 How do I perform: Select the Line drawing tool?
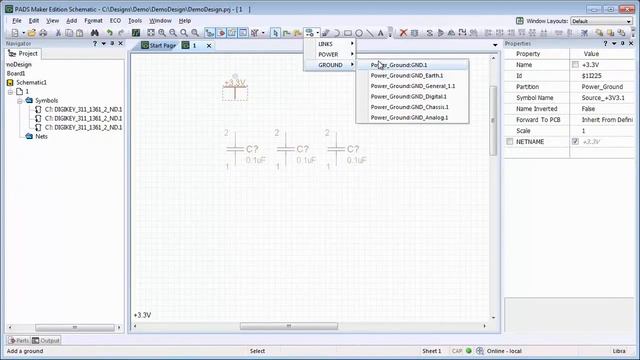(370, 33)
